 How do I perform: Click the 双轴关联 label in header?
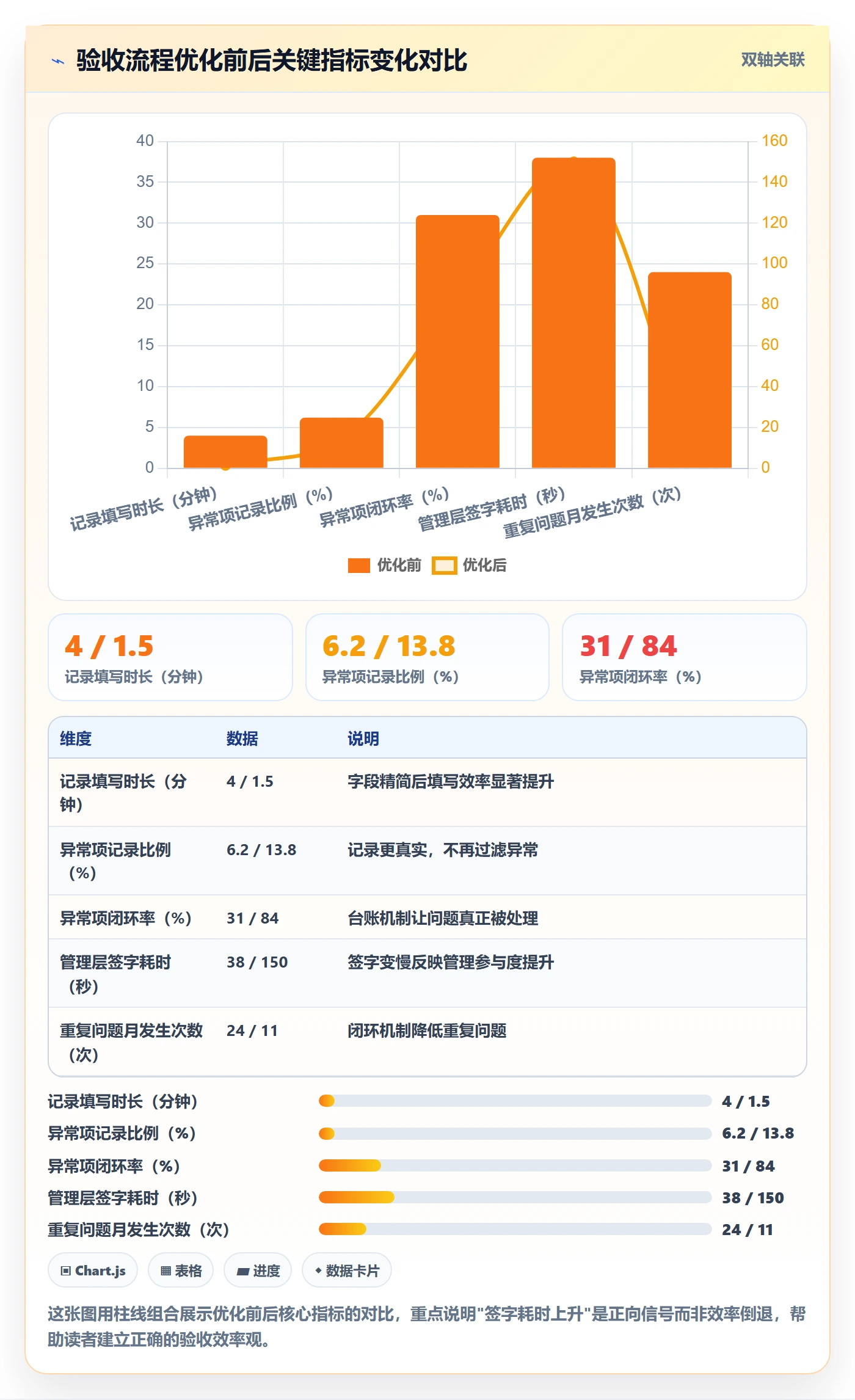(x=773, y=60)
